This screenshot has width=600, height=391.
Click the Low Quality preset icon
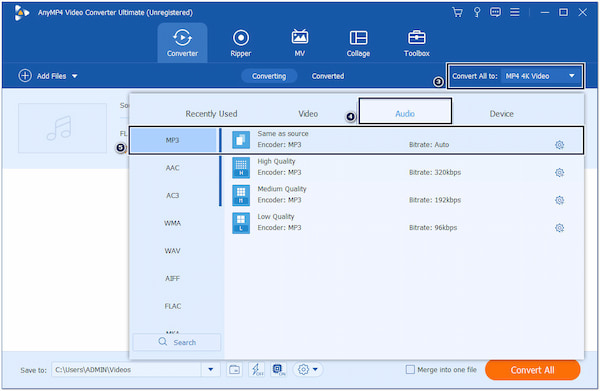[x=241, y=223]
